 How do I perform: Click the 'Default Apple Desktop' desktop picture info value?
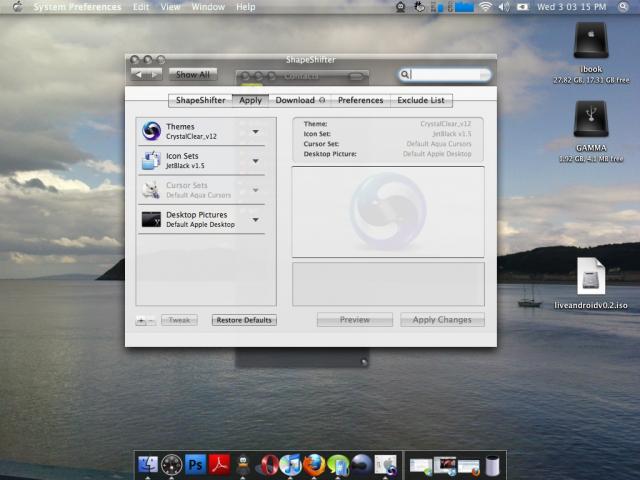pyautogui.click(x=437, y=154)
